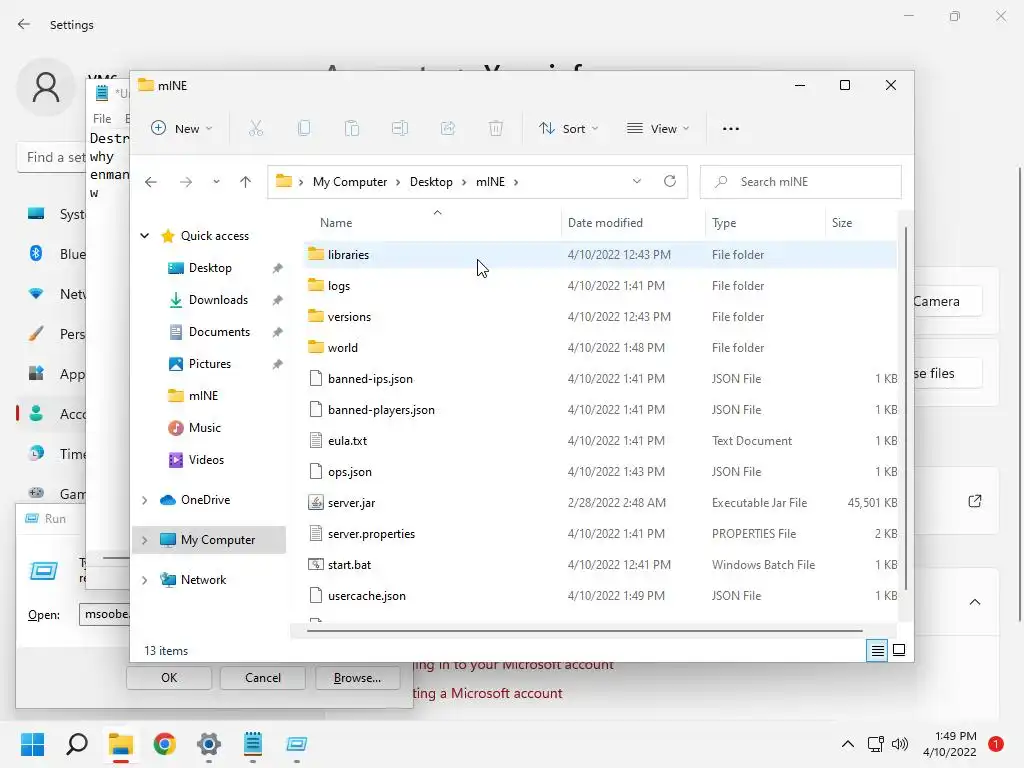The width and height of the screenshot is (1024, 768).
Task: Open the View dropdown menu
Action: (658, 129)
